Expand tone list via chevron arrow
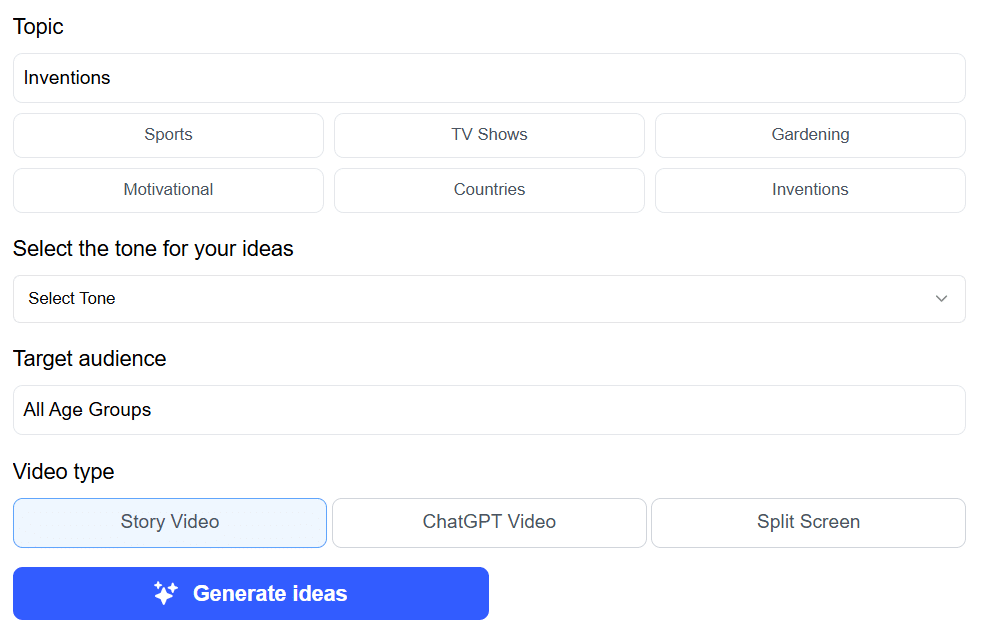This screenshot has width=982, height=640. [941, 299]
